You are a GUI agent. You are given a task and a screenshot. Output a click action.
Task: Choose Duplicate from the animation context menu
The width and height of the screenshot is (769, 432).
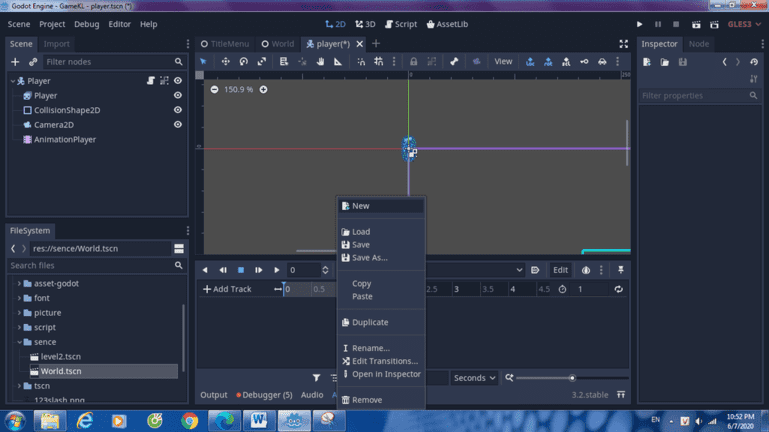[369, 323]
